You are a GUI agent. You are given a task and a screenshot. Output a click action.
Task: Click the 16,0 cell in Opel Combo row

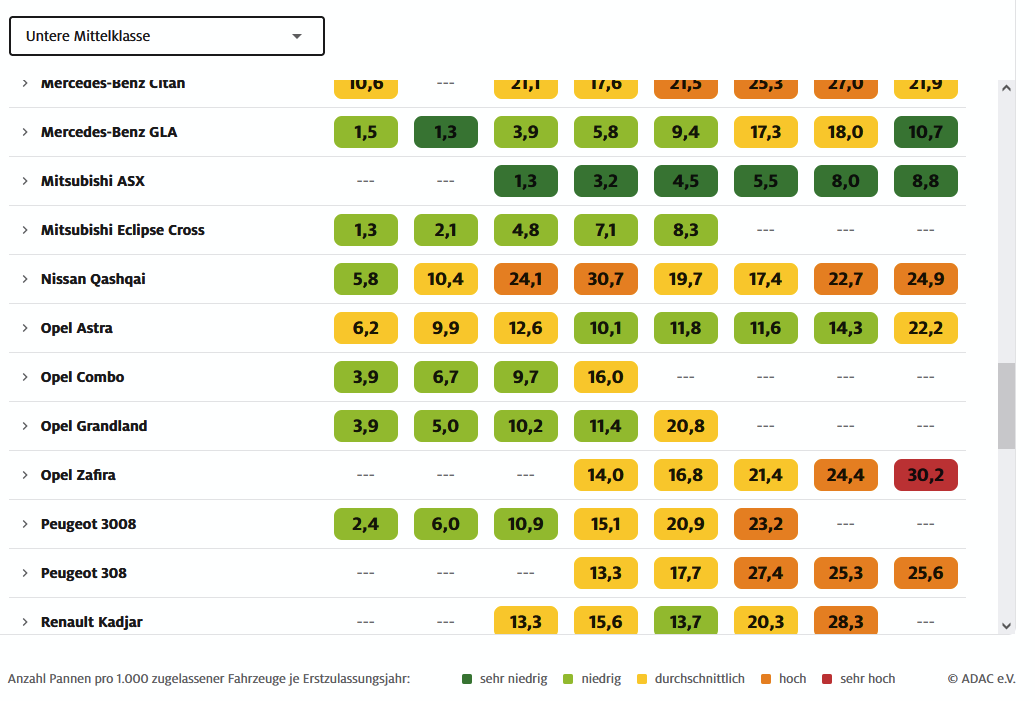(x=605, y=377)
